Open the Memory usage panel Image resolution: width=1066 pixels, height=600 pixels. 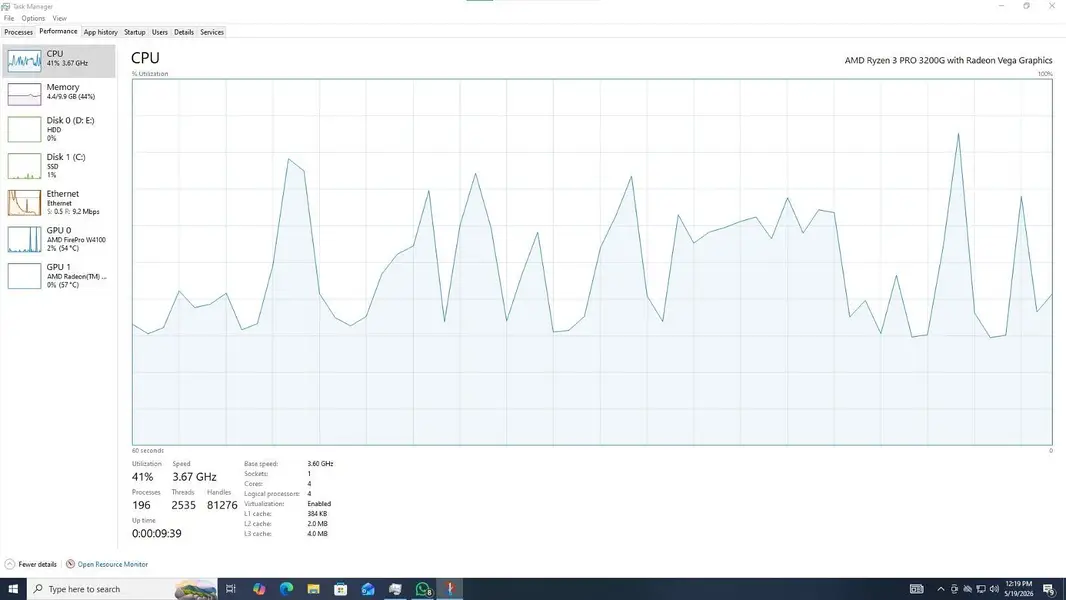pos(59,94)
